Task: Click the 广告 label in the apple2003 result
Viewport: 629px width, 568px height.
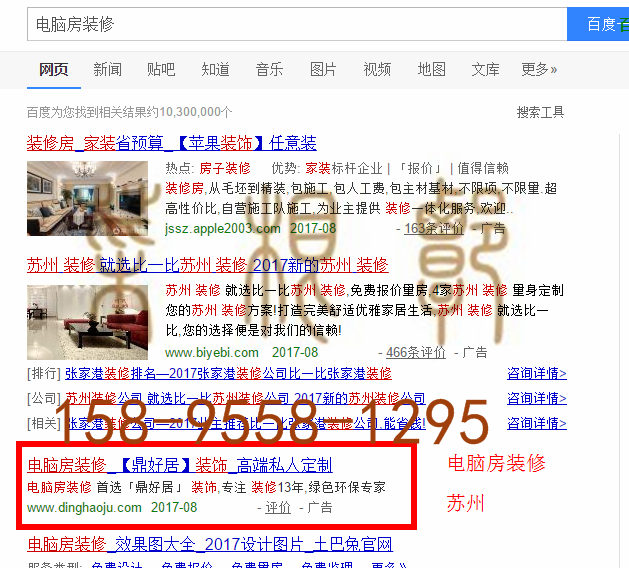Action: (x=493, y=229)
